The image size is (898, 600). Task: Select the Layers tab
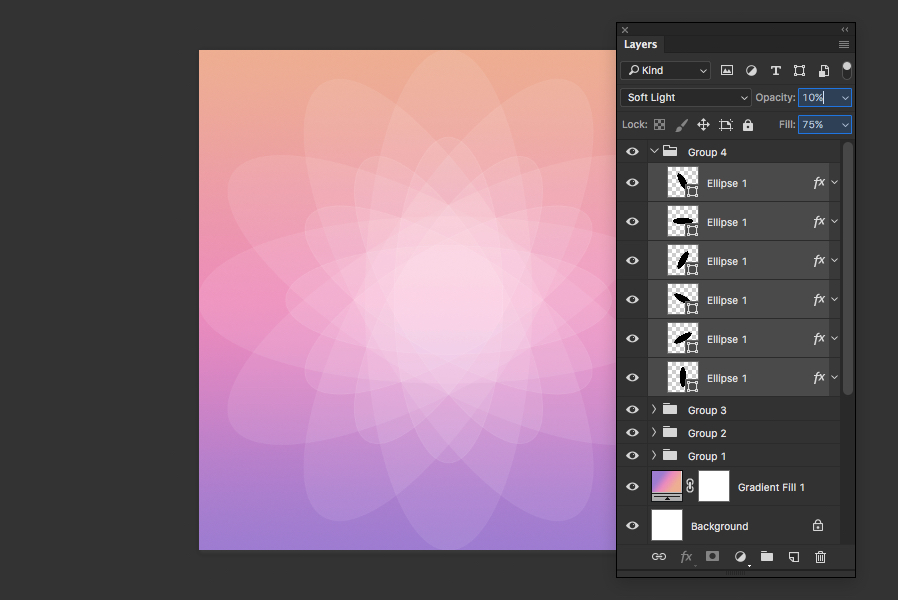coord(640,45)
